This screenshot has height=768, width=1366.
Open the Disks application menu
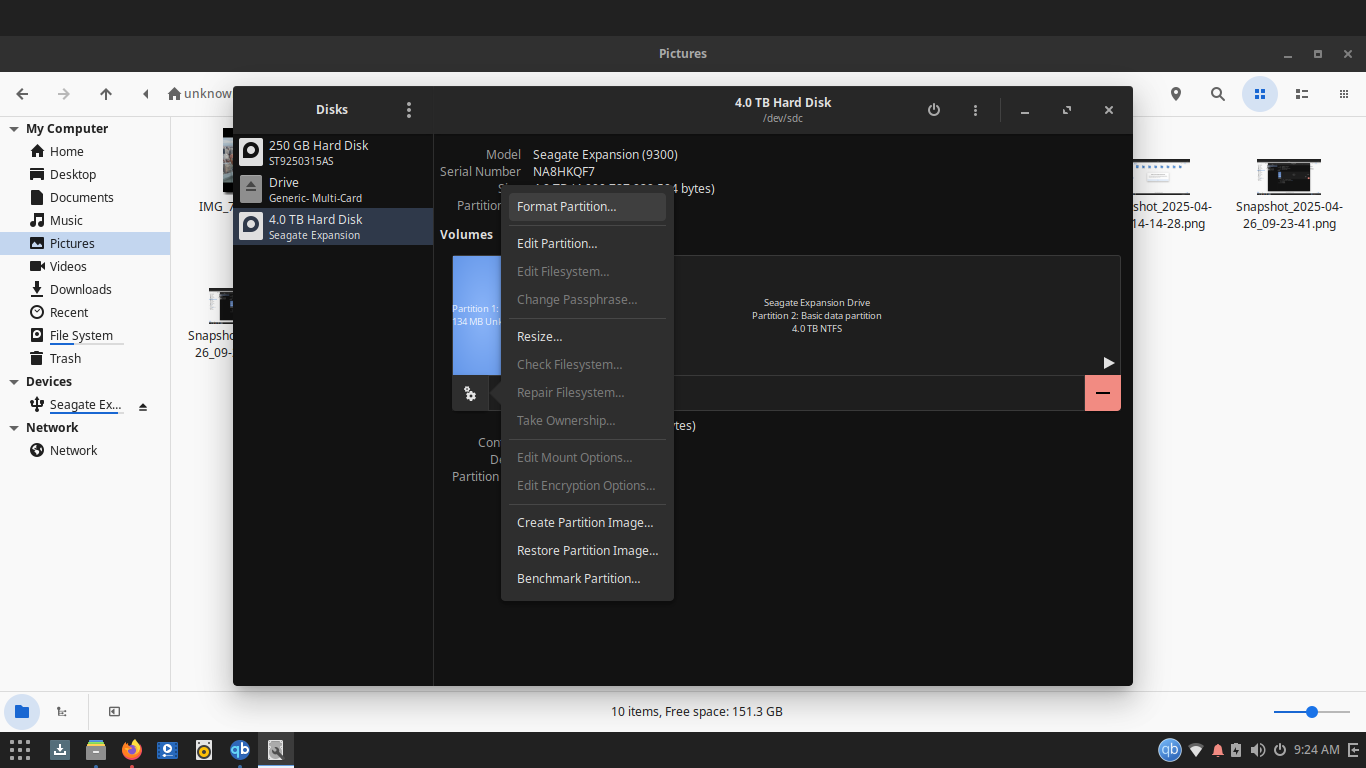(x=408, y=110)
